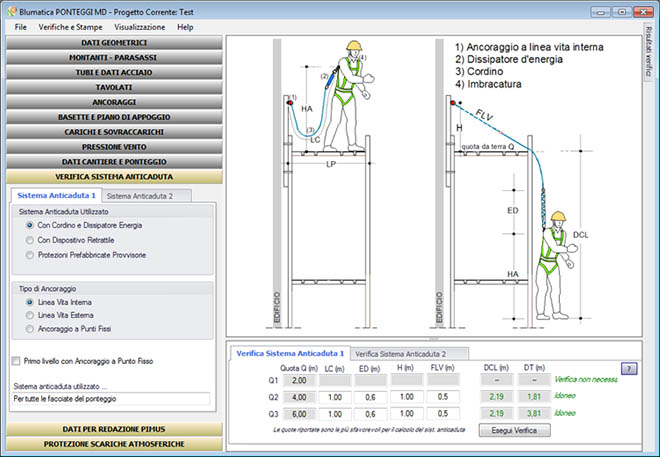Switch to Verifica Sistema Anticaduta 2 tab
The width and height of the screenshot is (660, 457).
401,354
